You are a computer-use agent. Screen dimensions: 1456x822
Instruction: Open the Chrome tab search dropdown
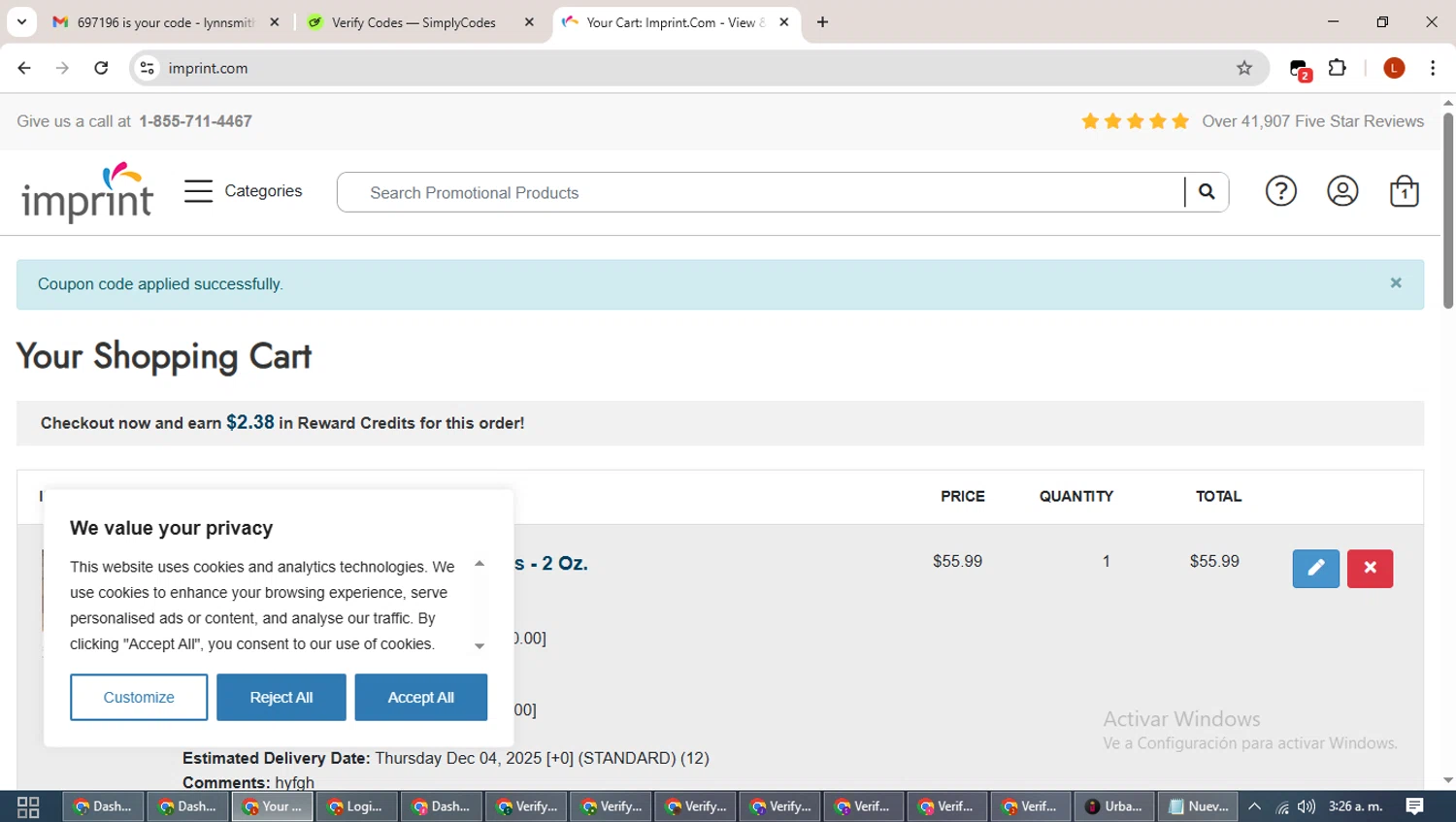21,22
